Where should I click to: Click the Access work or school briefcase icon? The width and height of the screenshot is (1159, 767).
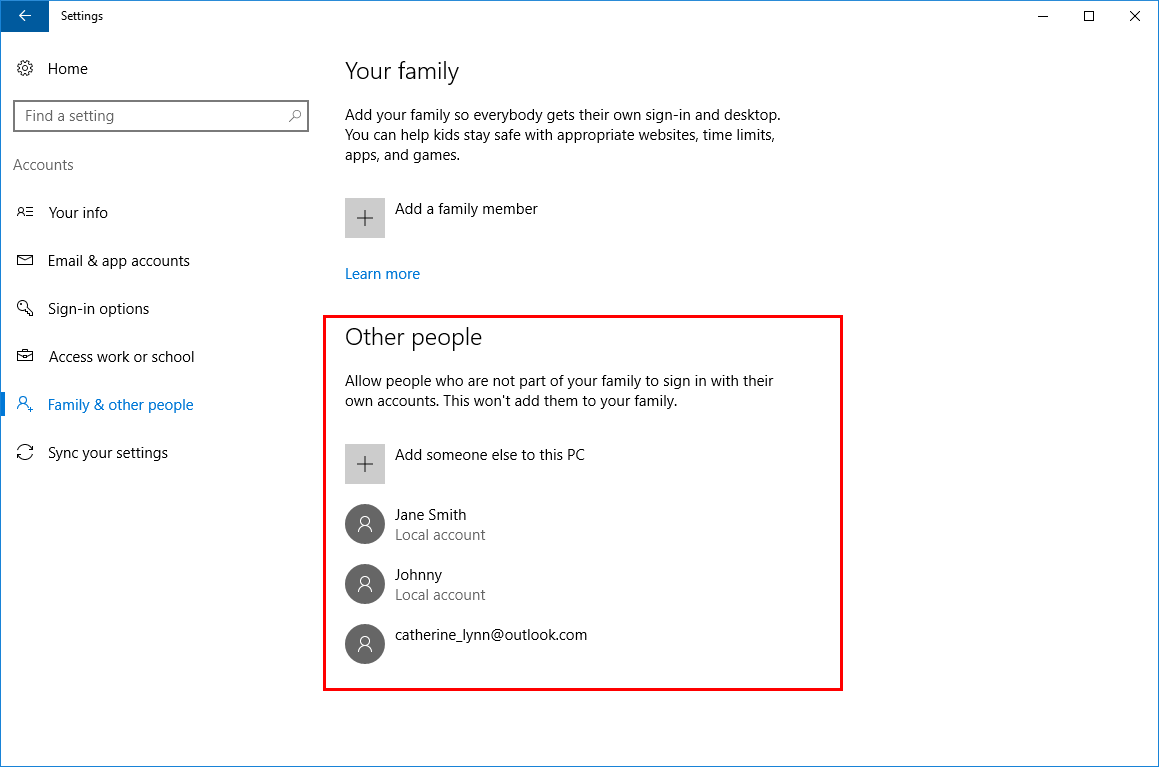point(25,356)
